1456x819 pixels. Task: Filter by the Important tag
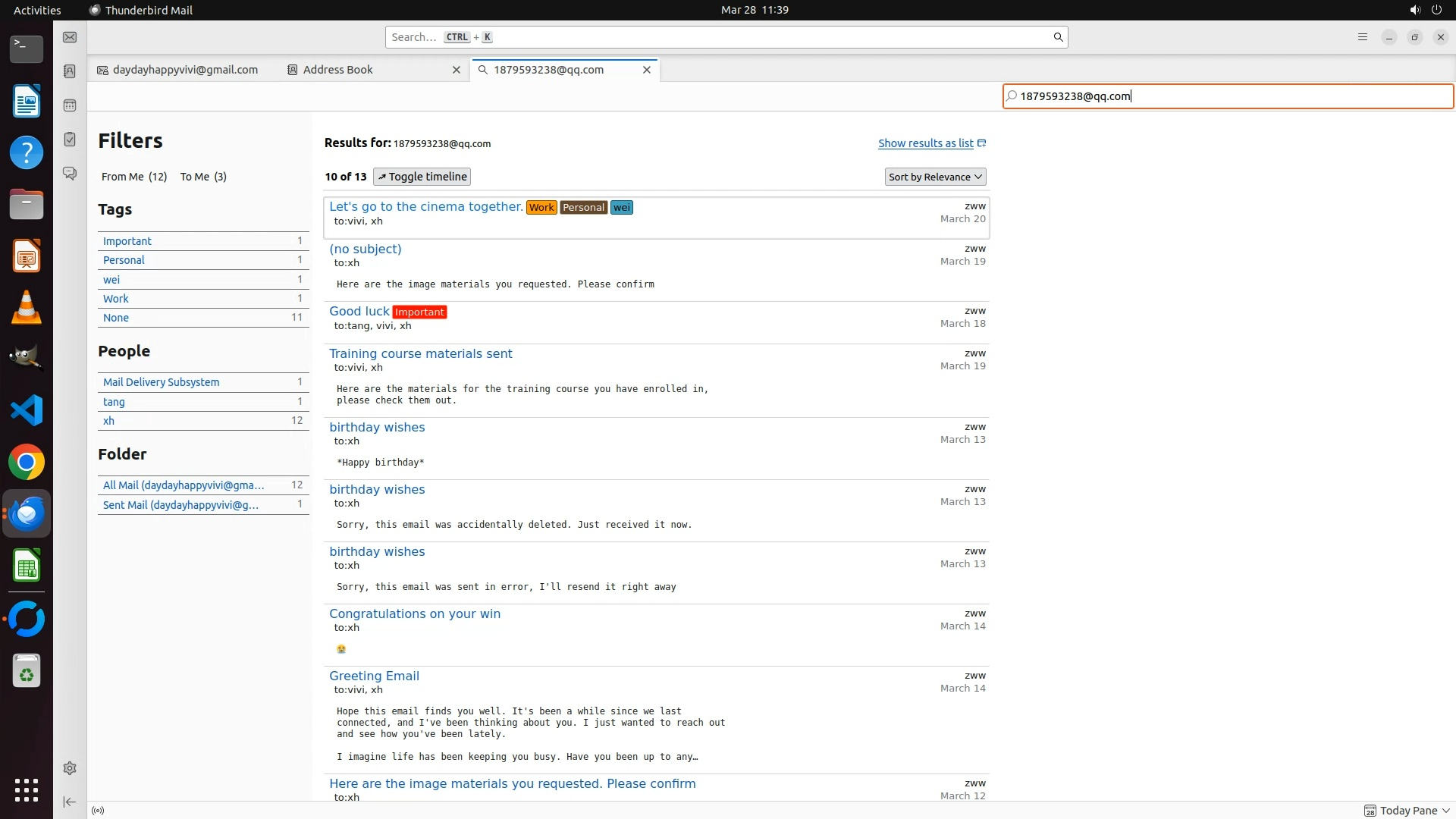click(x=127, y=241)
